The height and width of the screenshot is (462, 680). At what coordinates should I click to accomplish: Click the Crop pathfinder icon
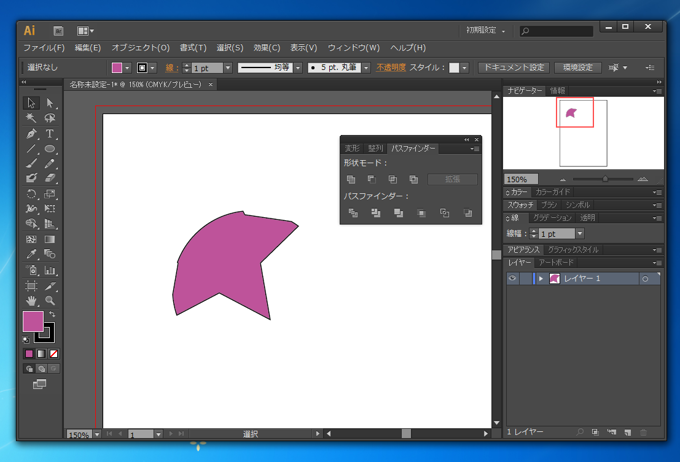(422, 213)
